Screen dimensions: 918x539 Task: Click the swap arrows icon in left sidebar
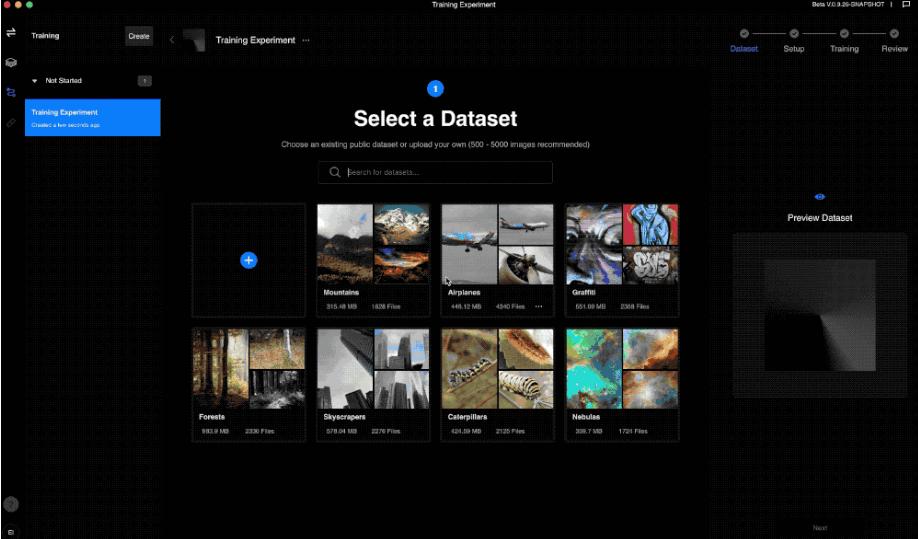[x=11, y=33]
